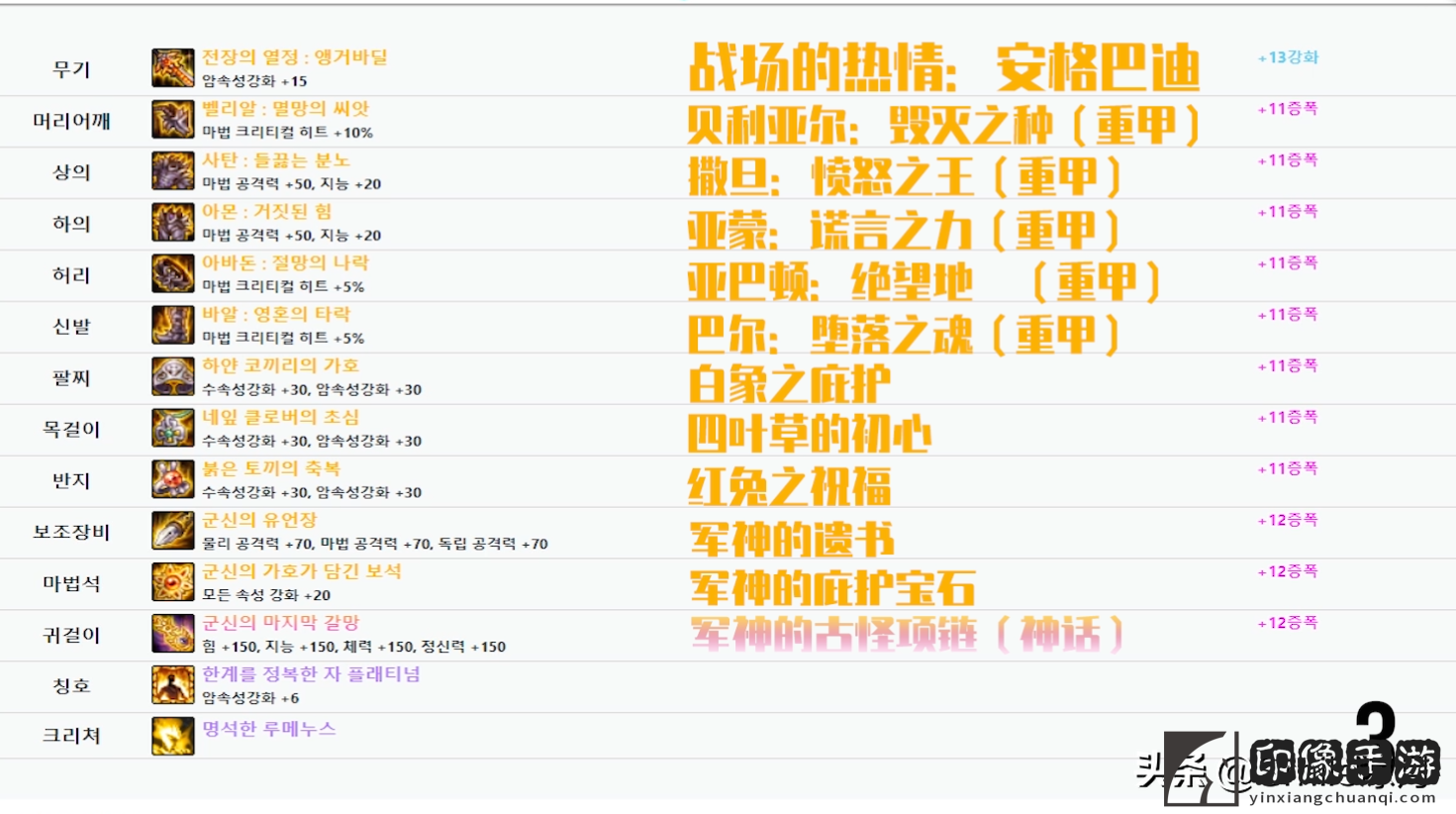This screenshot has height=814, width=1456.
Task: Click the pants armor icon in the 하의 row
Action: [x=172, y=223]
